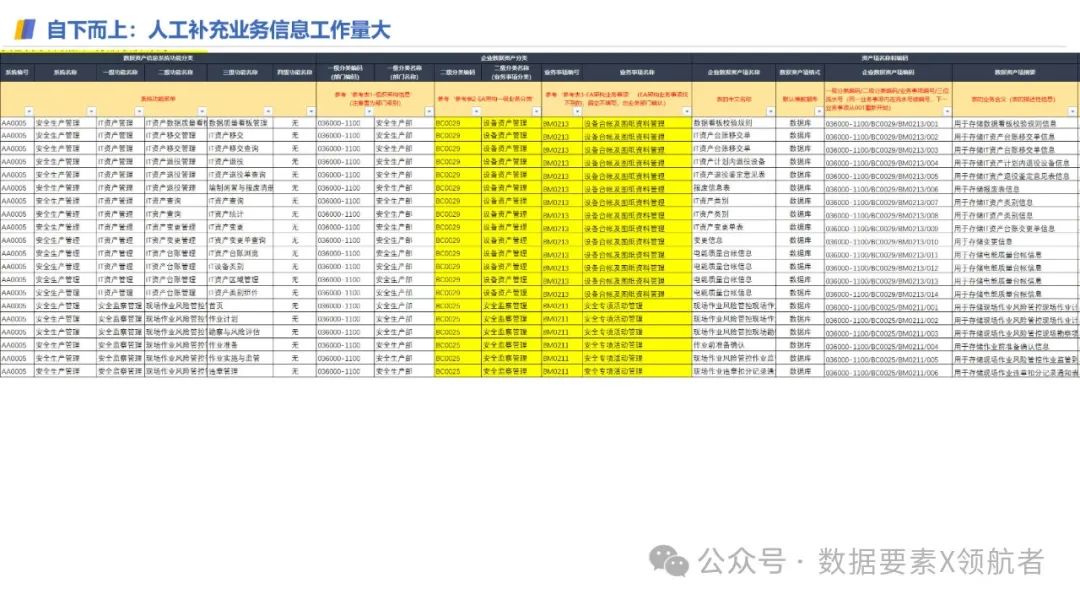Click the 安全生产管理 cell in the first row
The height and width of the screenshot is (605, 1080).
pos(55,125)
